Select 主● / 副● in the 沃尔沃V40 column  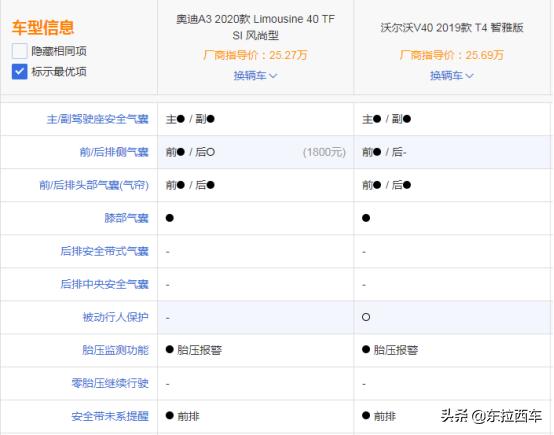(x=387, y=119)
